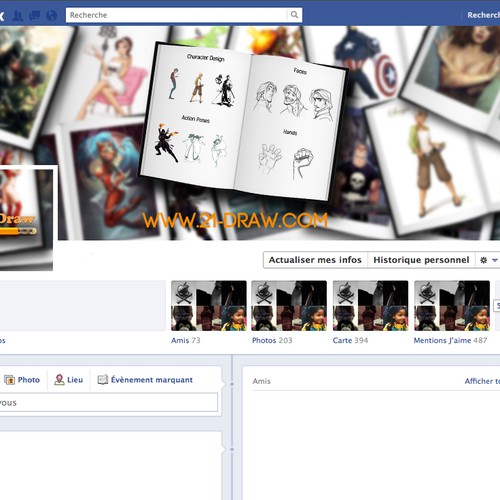Open the messages icon in the header

[35, 15]
